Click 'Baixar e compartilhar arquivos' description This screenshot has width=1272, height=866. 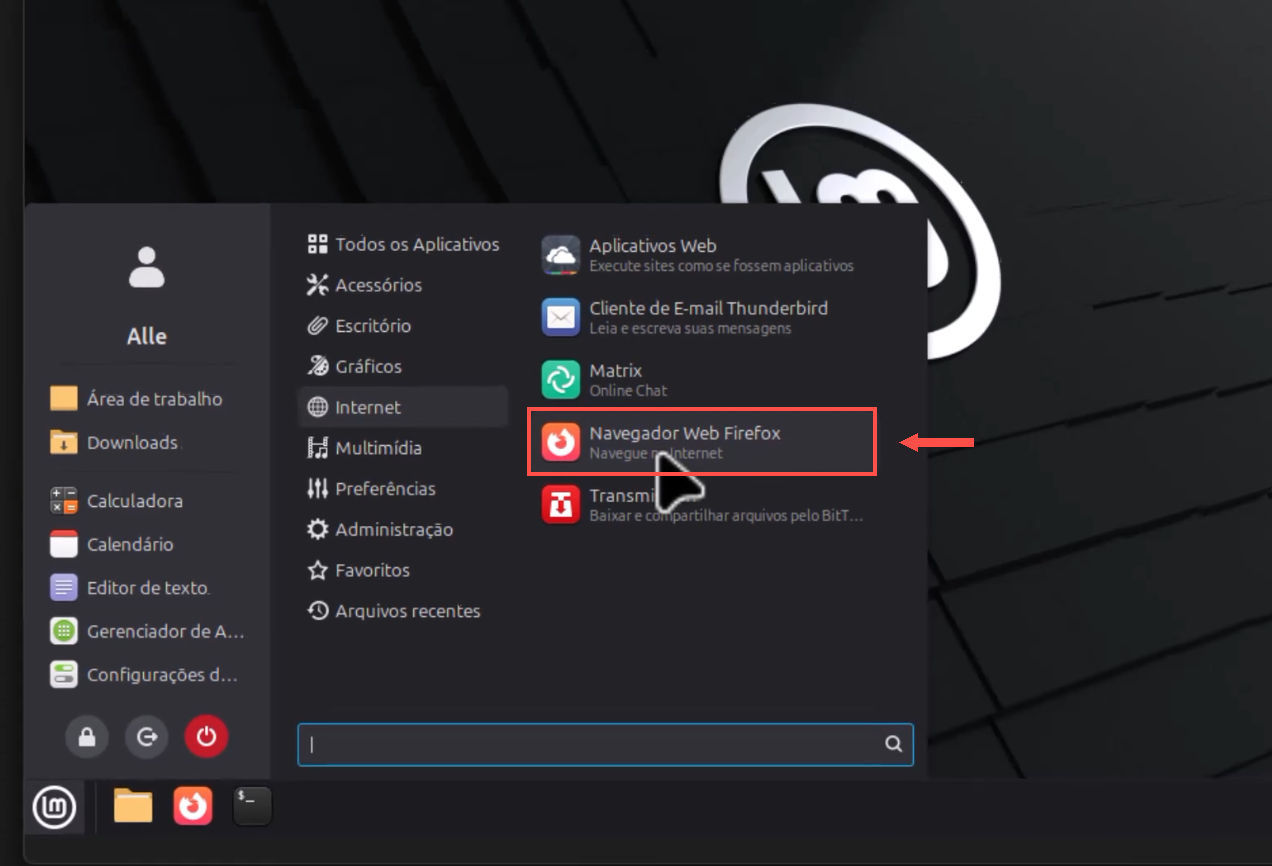[x=726, y=516]
